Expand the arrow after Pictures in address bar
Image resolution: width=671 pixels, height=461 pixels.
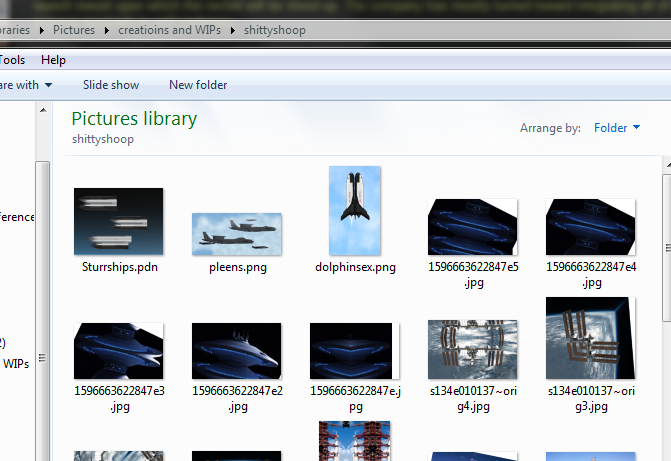click(x=107, y=30)
